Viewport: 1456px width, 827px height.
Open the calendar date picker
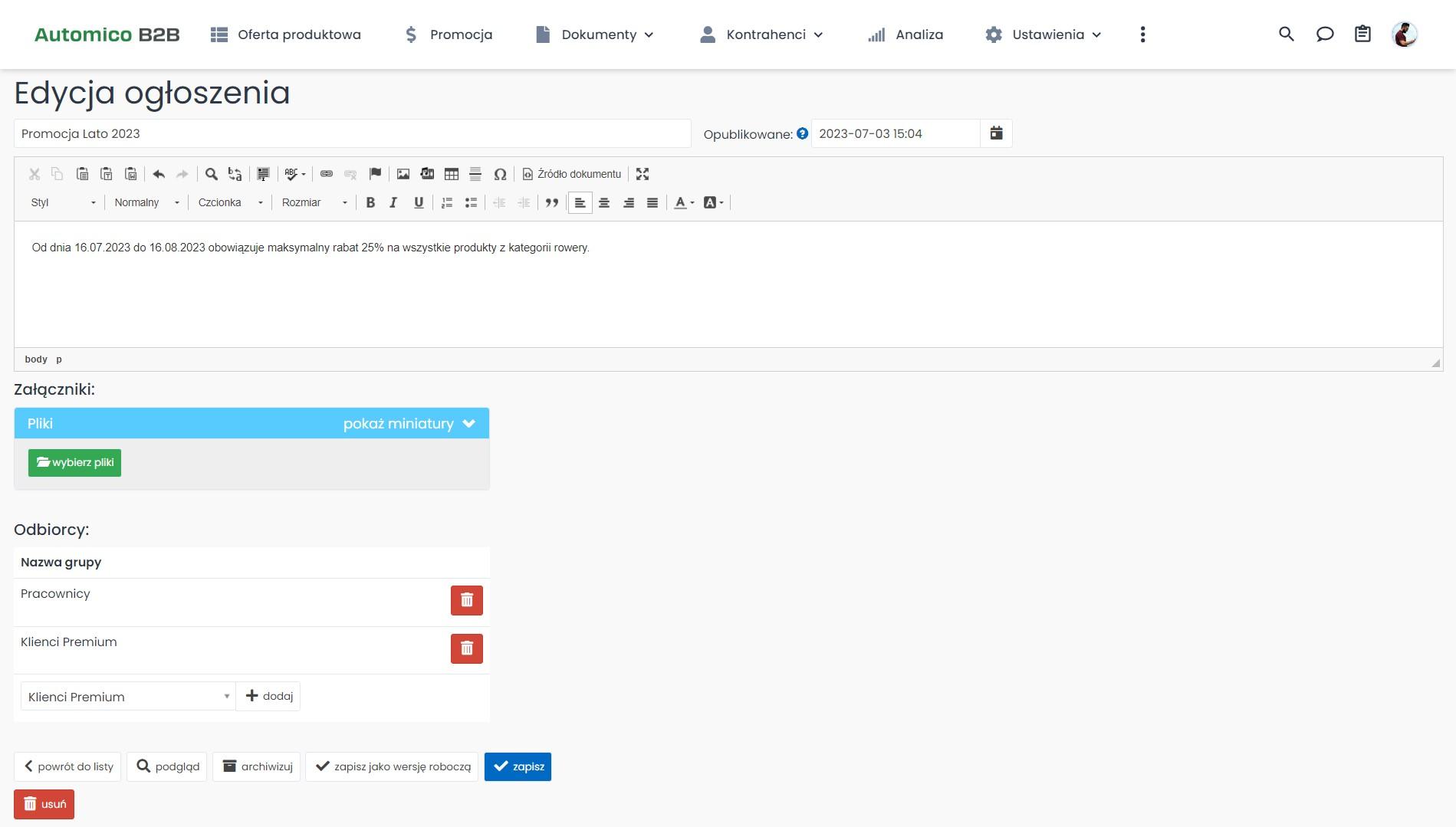(996, 133)
